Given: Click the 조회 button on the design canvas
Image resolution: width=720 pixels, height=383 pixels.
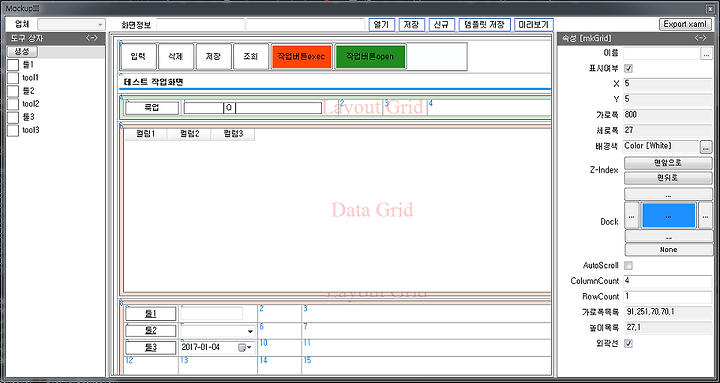Looking at the screenshot, I should (x=251, y=57).
